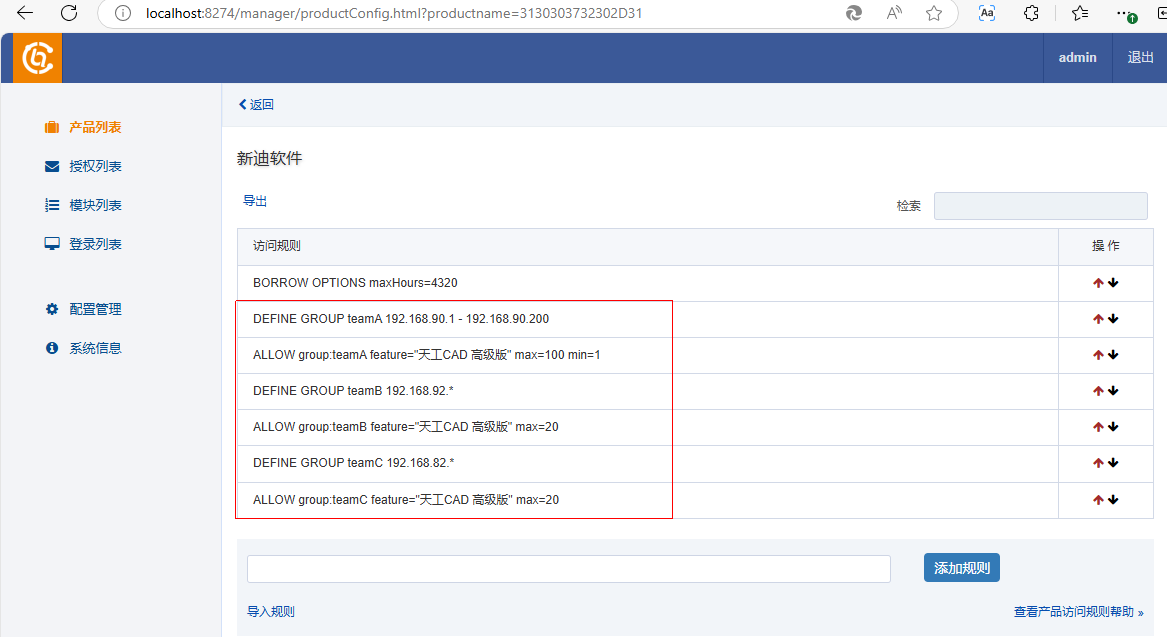Click 退出 to log out

tap(1140, 57)
